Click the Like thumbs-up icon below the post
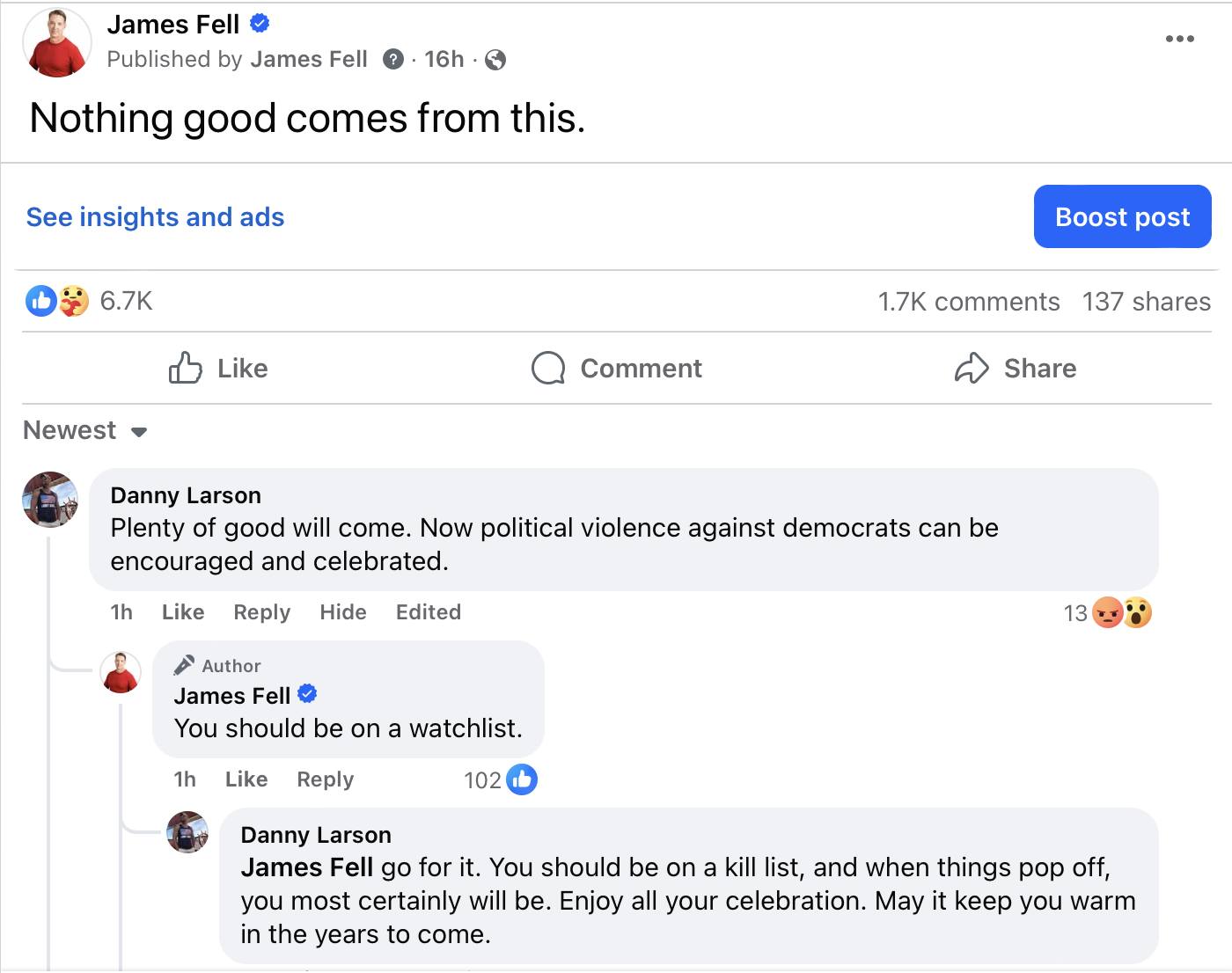The width and height of the screenshot is (1232, 973). 184,369
